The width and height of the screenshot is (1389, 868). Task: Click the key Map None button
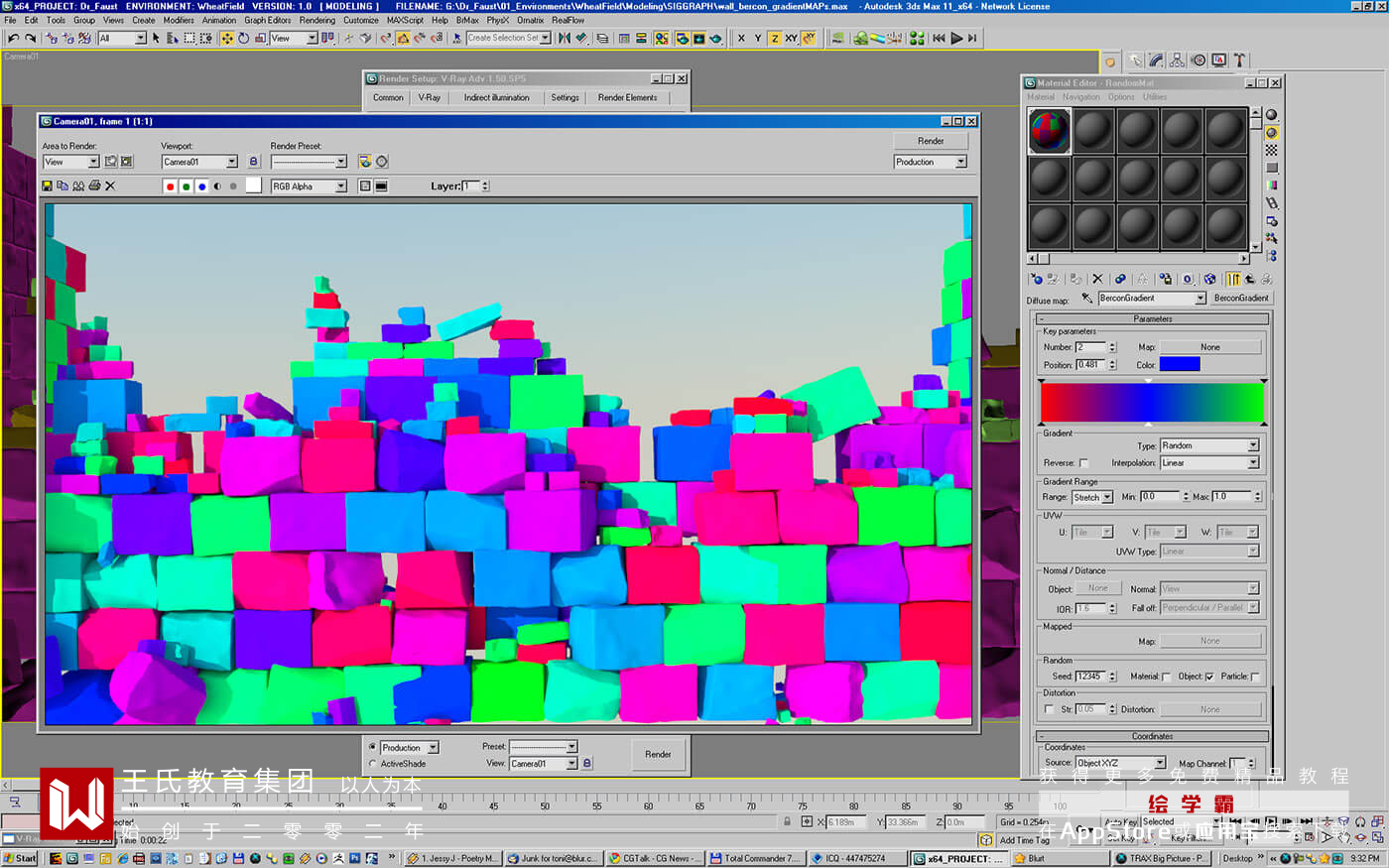[1210, 347]
